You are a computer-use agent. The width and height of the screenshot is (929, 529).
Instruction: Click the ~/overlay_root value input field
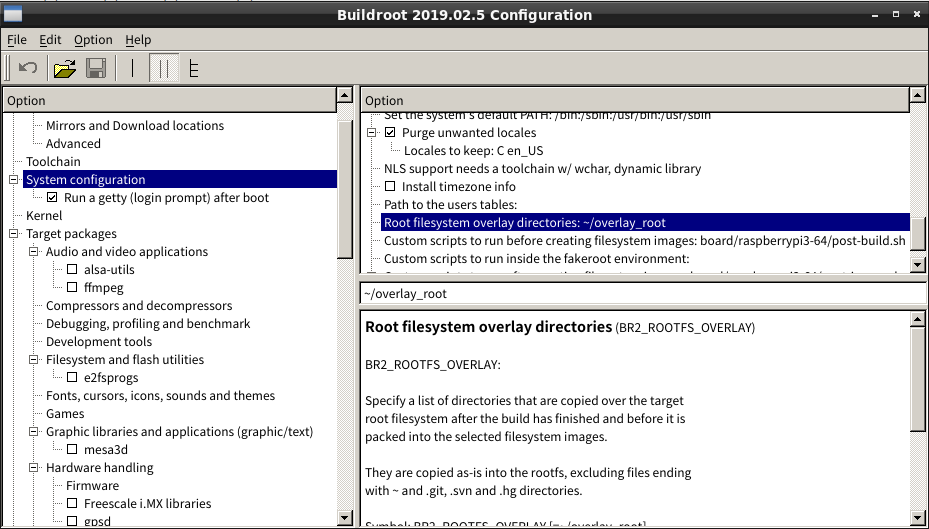(644, 294)
